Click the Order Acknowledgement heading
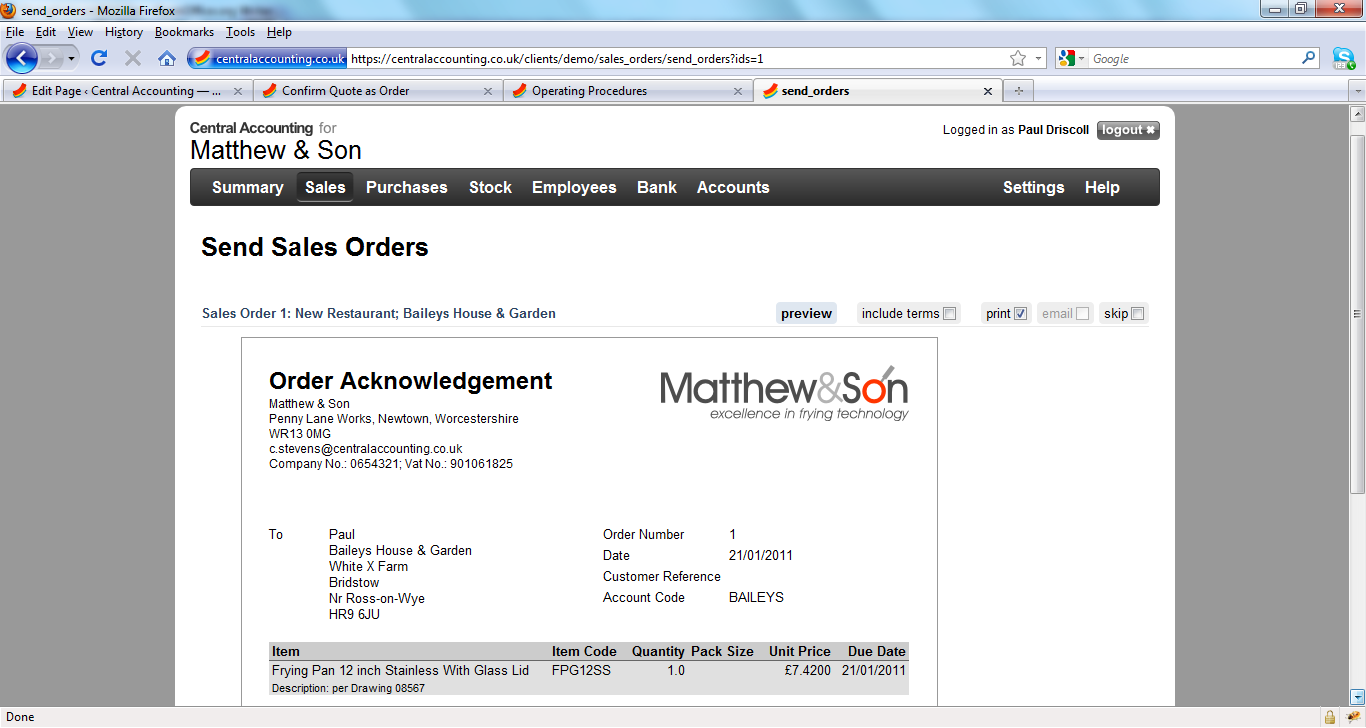This screenshot has width=1366, height=728. click(x=411, y=381)
